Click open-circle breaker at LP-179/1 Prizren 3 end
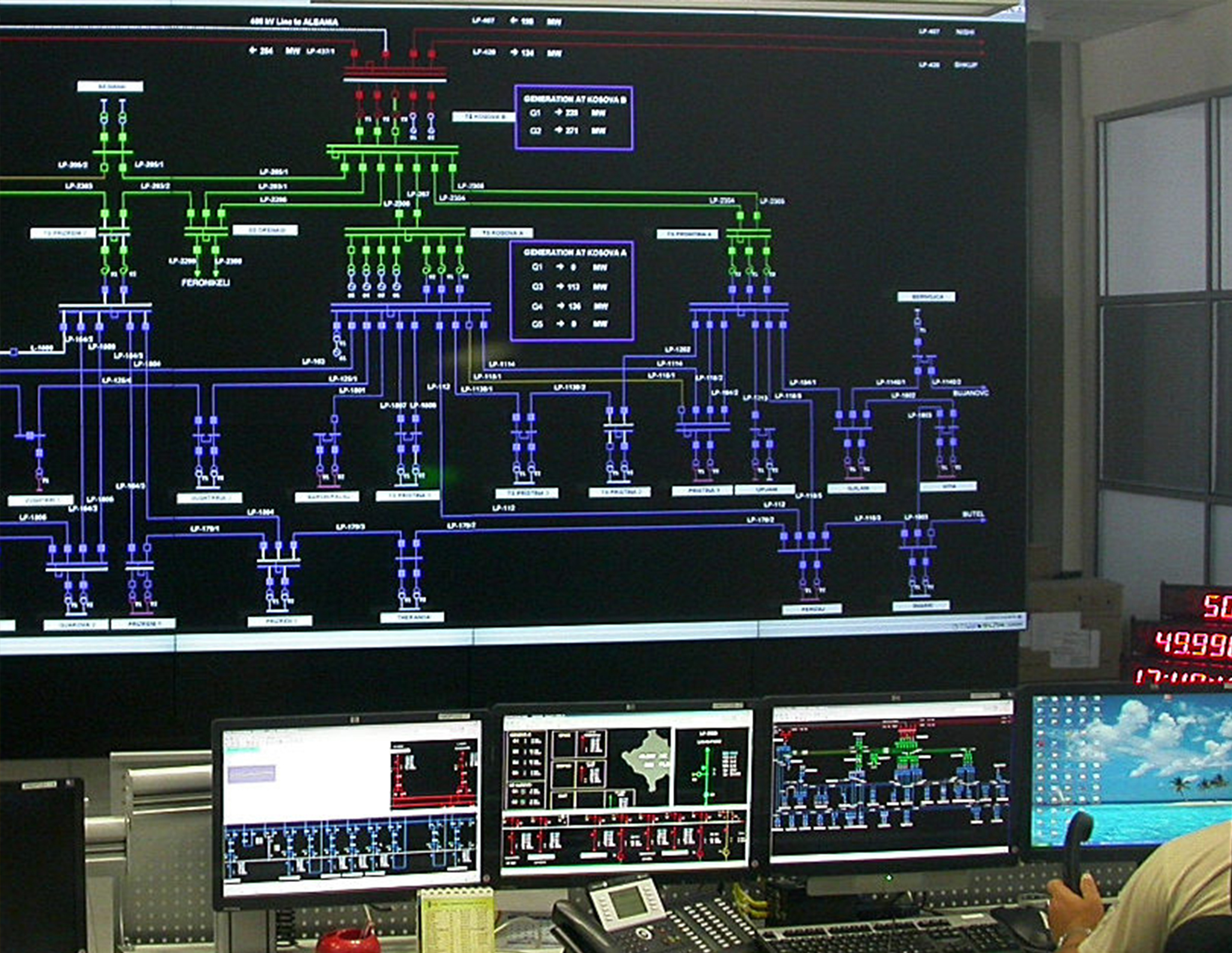 147,548
